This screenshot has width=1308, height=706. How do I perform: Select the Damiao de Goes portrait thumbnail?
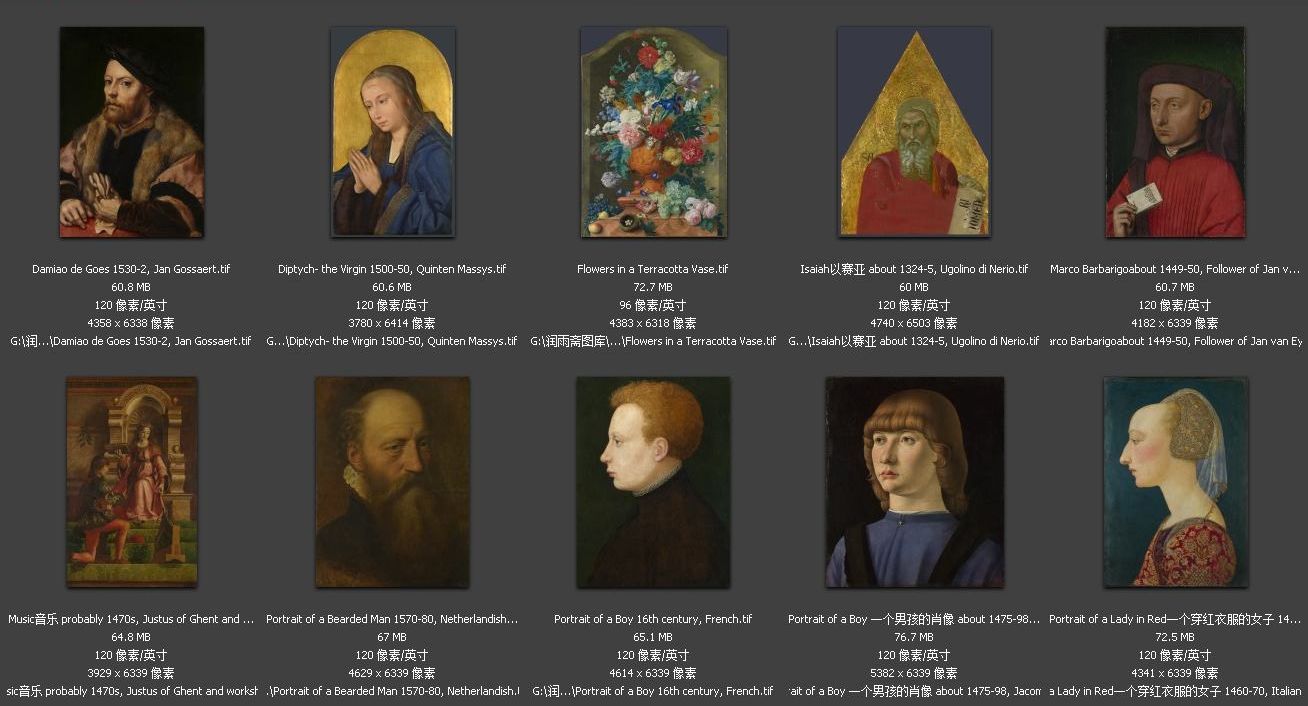pos(131,132)
